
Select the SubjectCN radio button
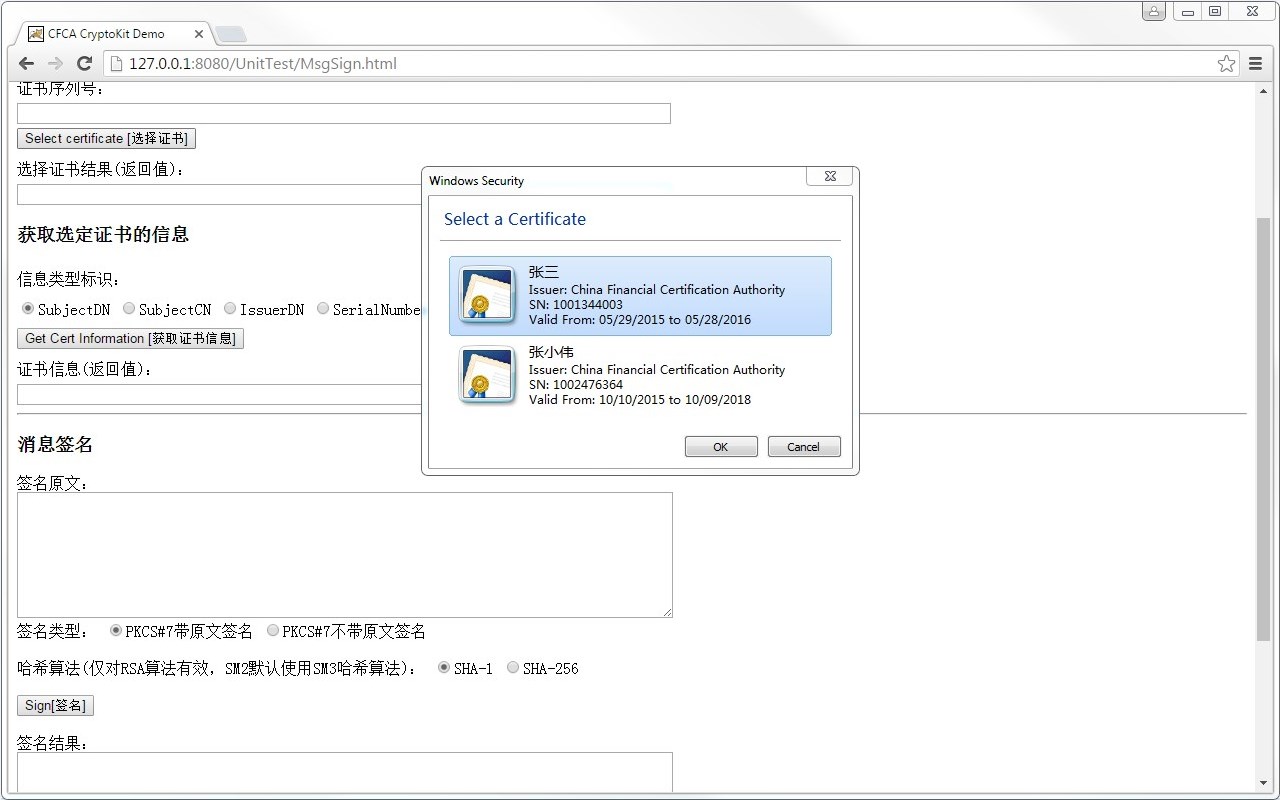(x=128, y=308)
